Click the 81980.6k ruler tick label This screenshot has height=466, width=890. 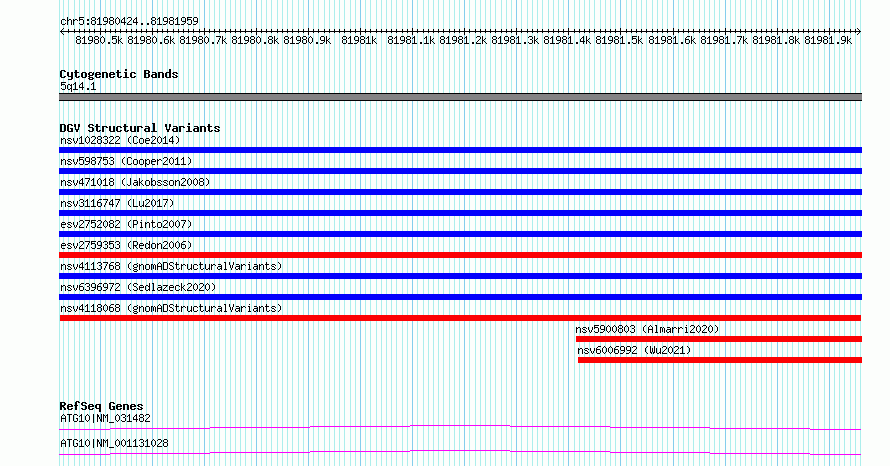coord(151,40)
